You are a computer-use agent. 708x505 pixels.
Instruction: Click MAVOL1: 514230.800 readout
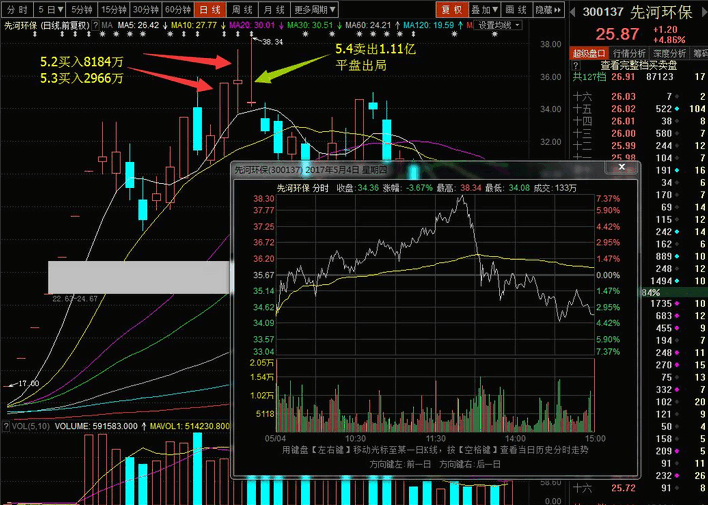pyautogui.click(x=190, y=426)
